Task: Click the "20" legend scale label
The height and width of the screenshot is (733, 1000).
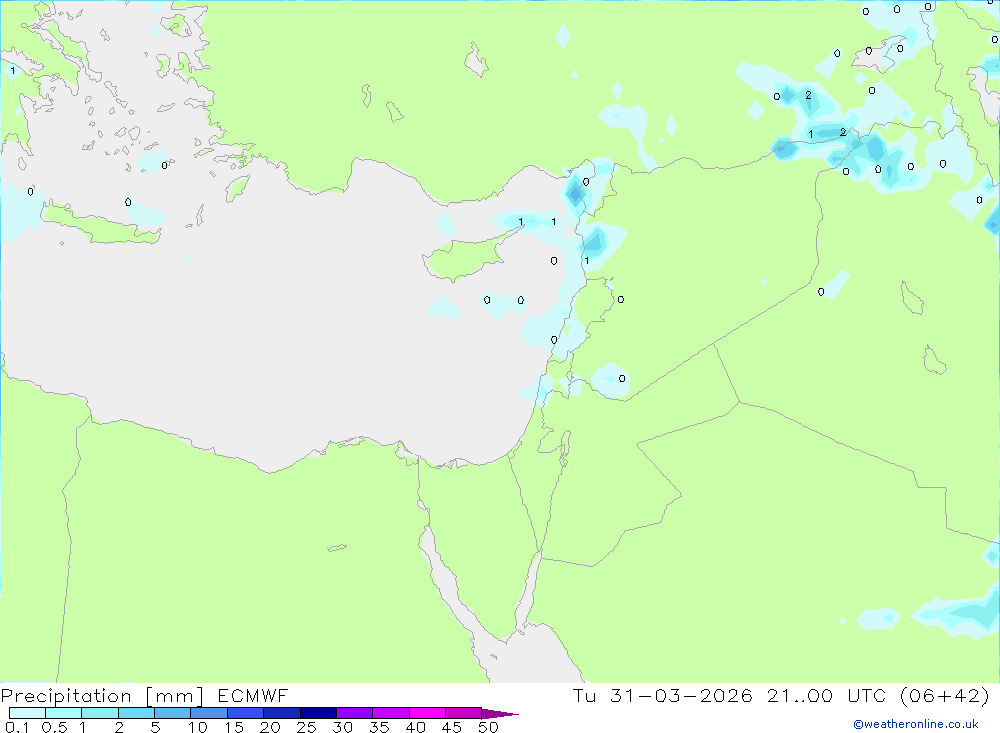Action: coord(270,727)
